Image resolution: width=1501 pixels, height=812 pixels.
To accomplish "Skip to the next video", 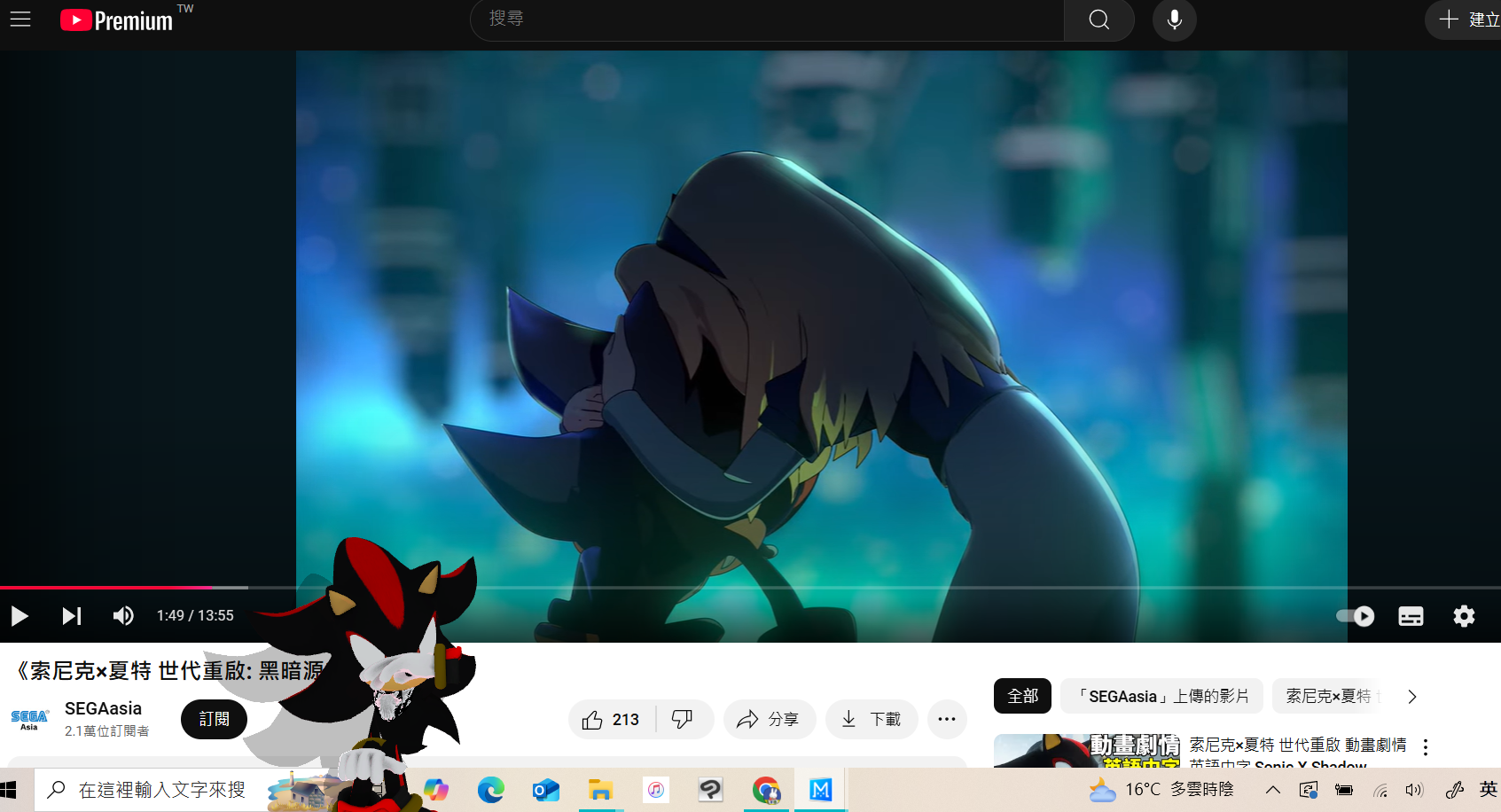I will (x=72, y=615).
